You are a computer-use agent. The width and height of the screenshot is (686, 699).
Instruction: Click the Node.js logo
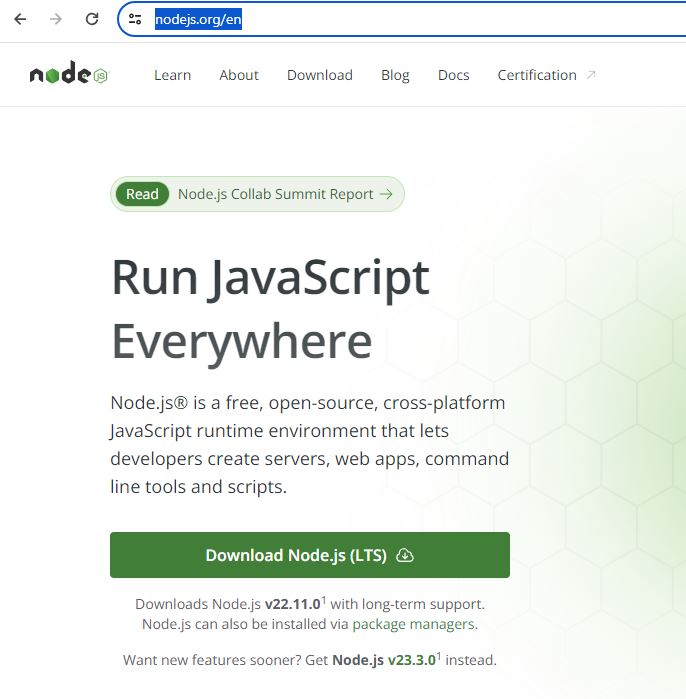point(68,75)
